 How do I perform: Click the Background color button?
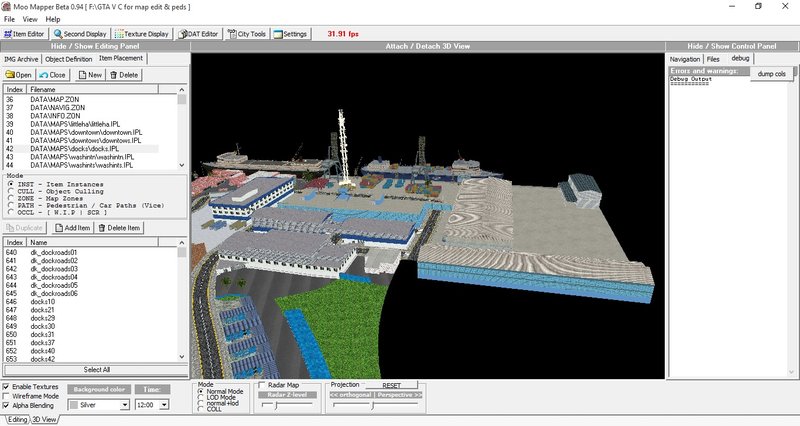[x=99, y=390]
